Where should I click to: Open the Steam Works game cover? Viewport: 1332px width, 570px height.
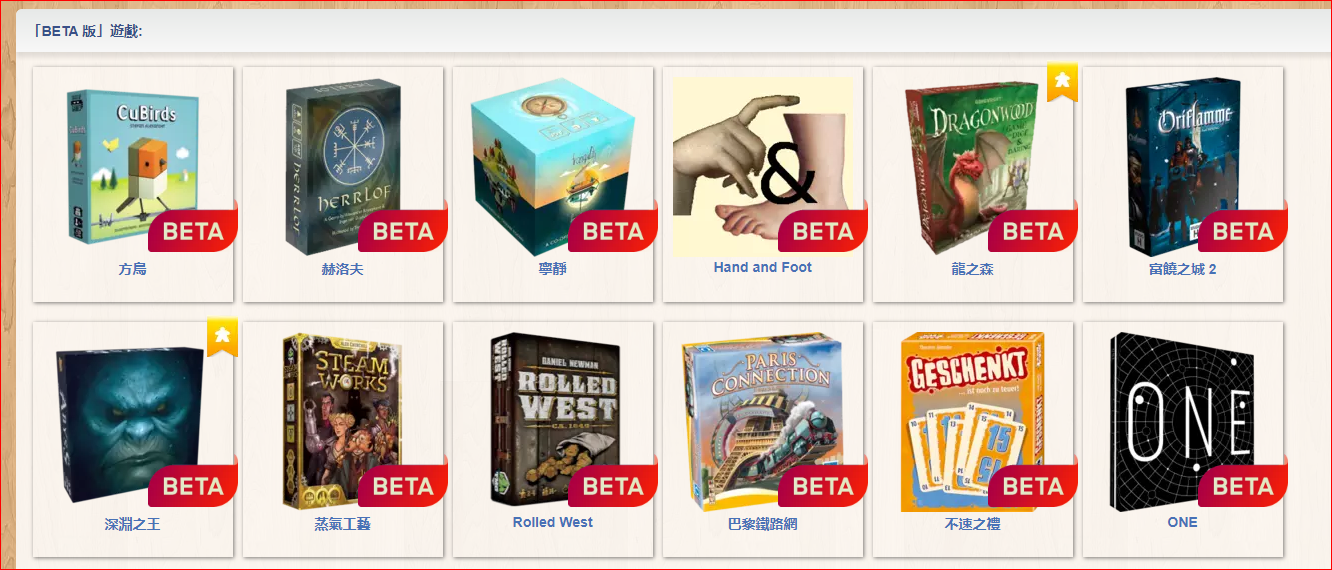pyautogui.click(x=343, y=421)
